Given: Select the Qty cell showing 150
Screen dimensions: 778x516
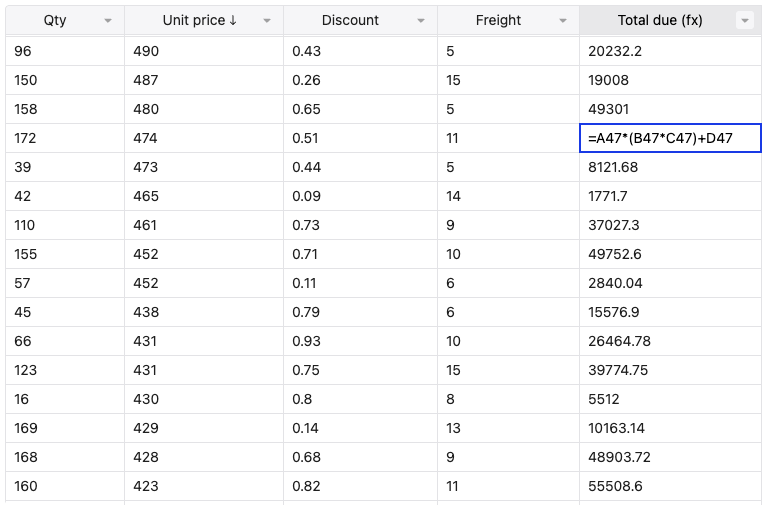Looking at the screenshot, I should [65, 80].
